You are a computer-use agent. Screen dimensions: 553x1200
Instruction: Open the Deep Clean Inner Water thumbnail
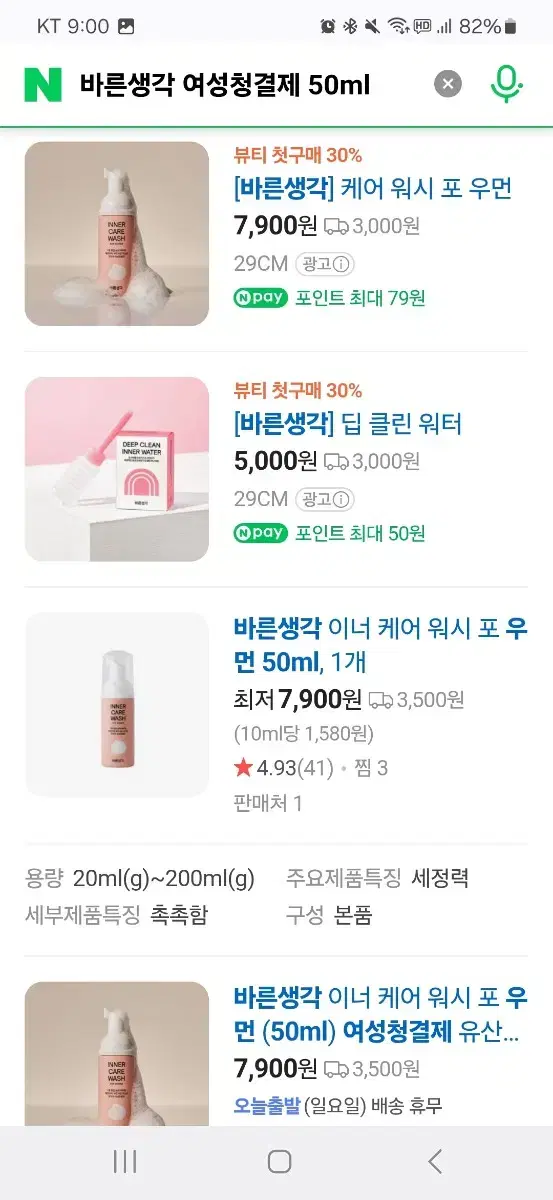117,469
